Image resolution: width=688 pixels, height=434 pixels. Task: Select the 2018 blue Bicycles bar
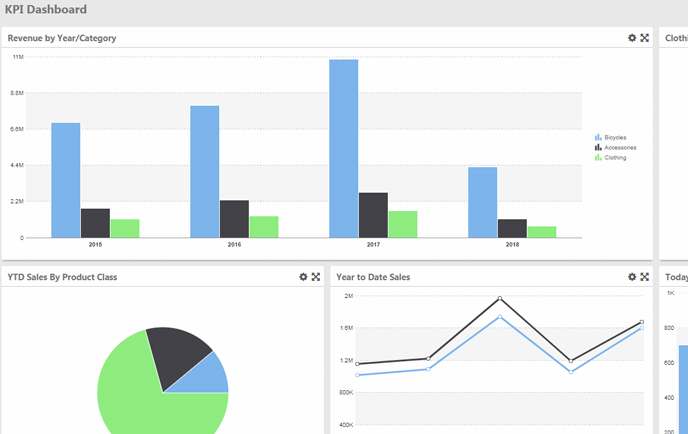483,202
